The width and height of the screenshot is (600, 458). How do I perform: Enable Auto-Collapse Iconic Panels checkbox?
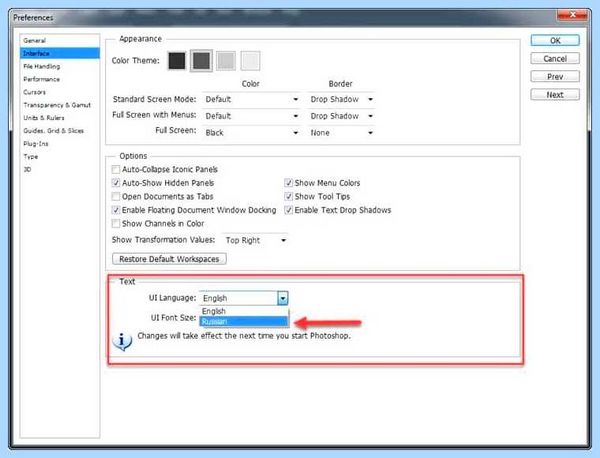click(x=116, y=169)
